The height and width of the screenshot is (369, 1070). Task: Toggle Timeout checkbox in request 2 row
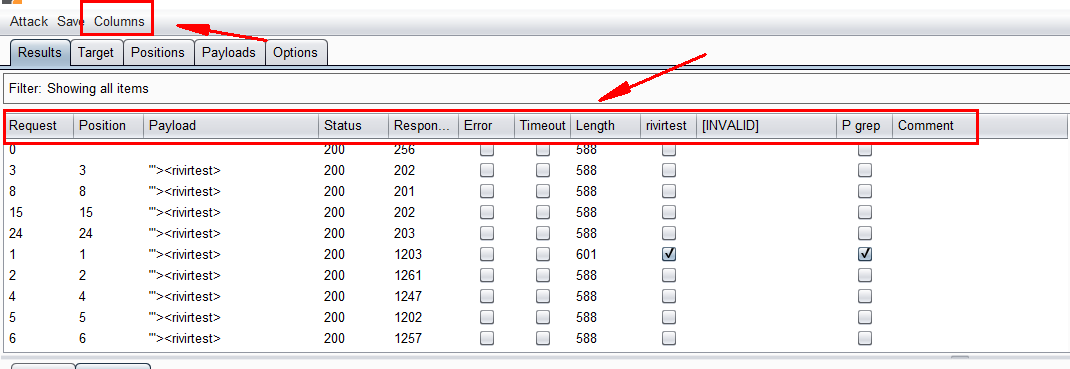point(543,276)
